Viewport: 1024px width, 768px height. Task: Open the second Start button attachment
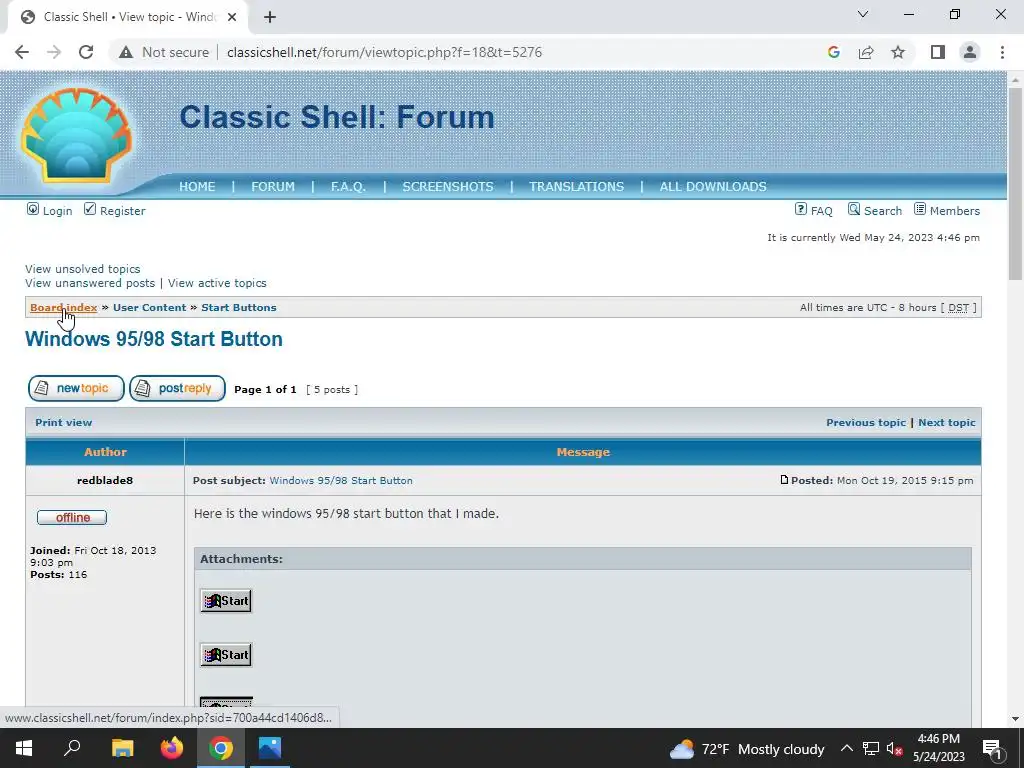pyautogui.click(x=226, y=654)
